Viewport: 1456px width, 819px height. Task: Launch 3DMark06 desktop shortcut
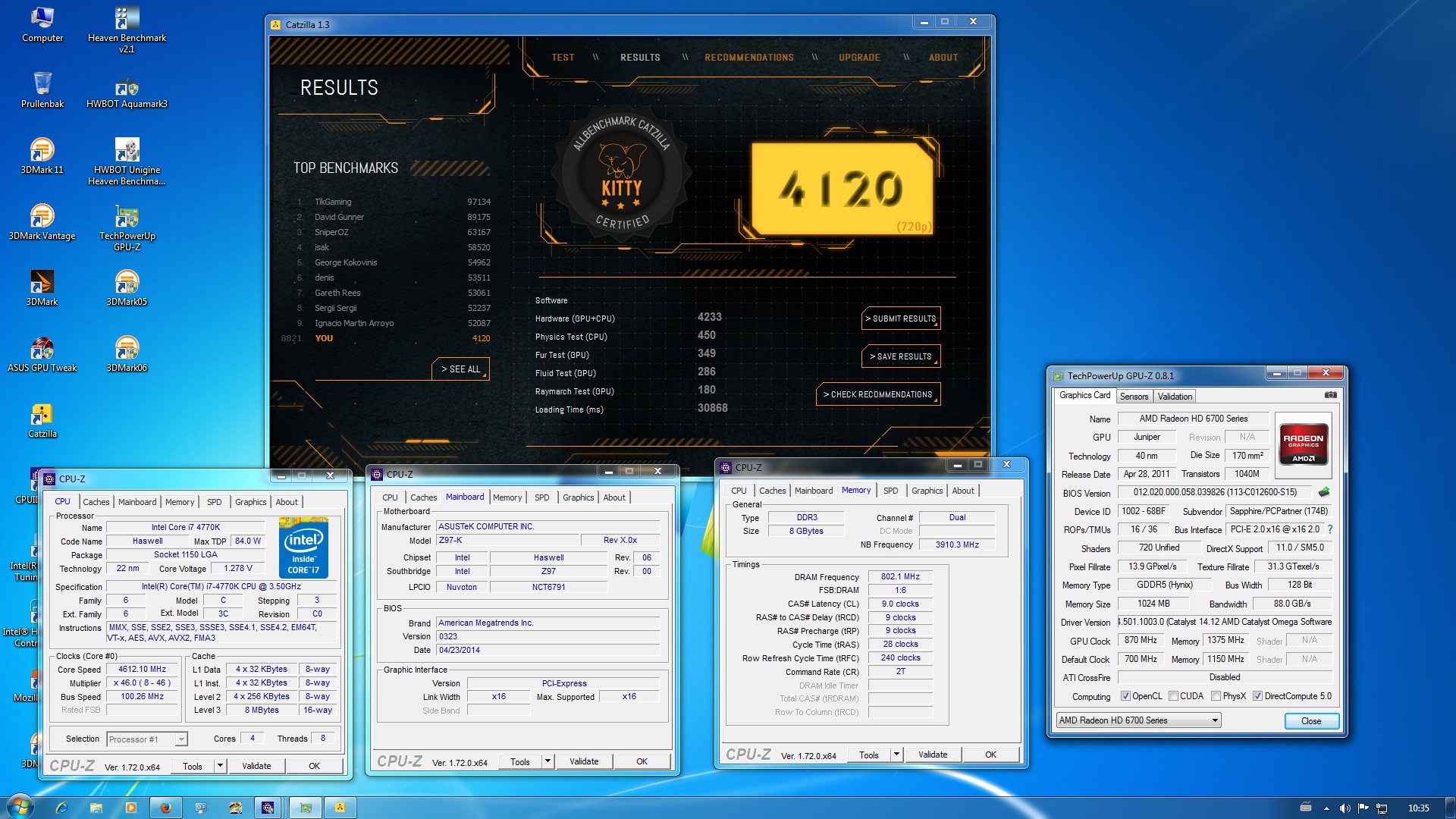tap(127, 354)
